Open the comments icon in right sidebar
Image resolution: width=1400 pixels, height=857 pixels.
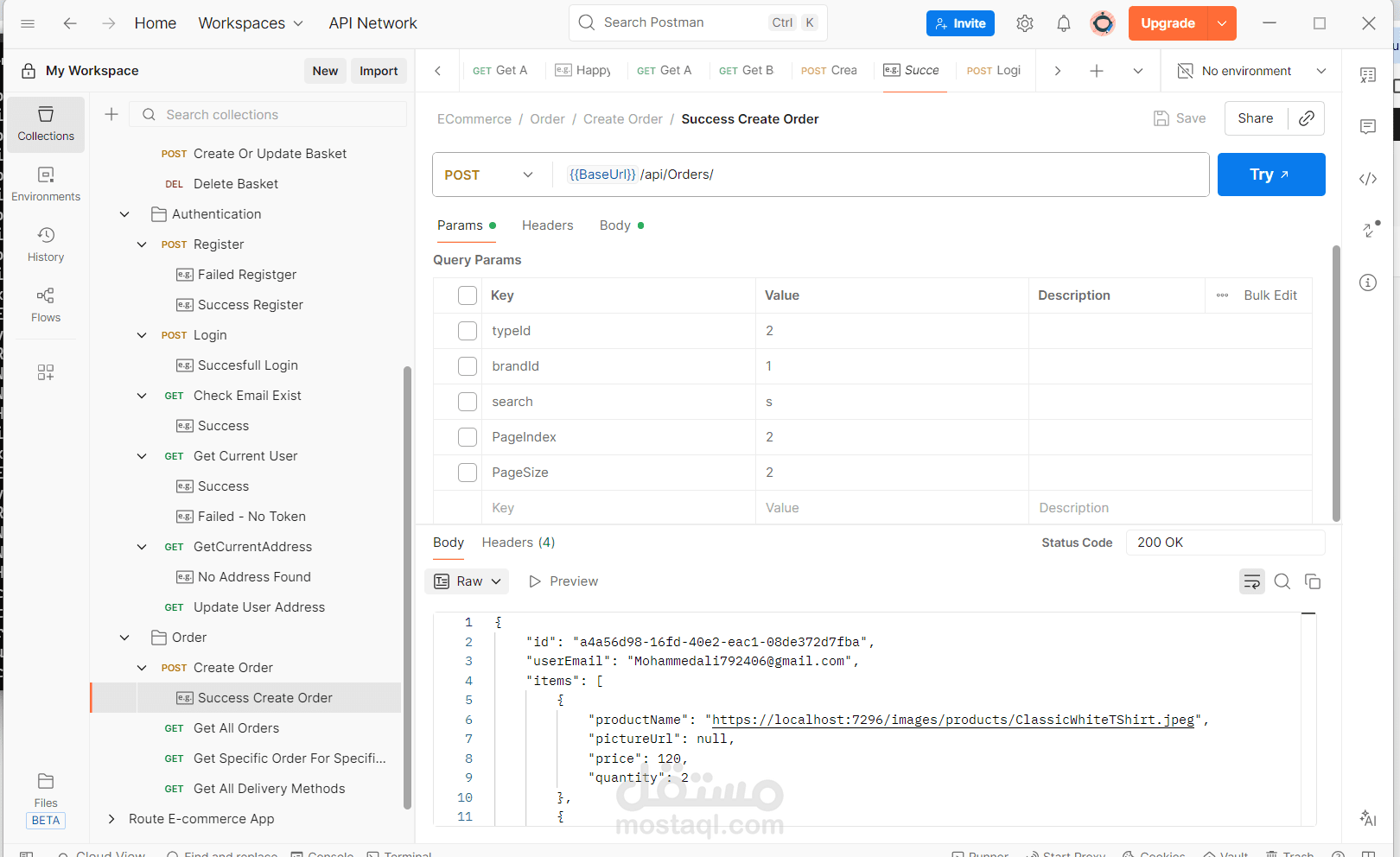[1368, 127]
